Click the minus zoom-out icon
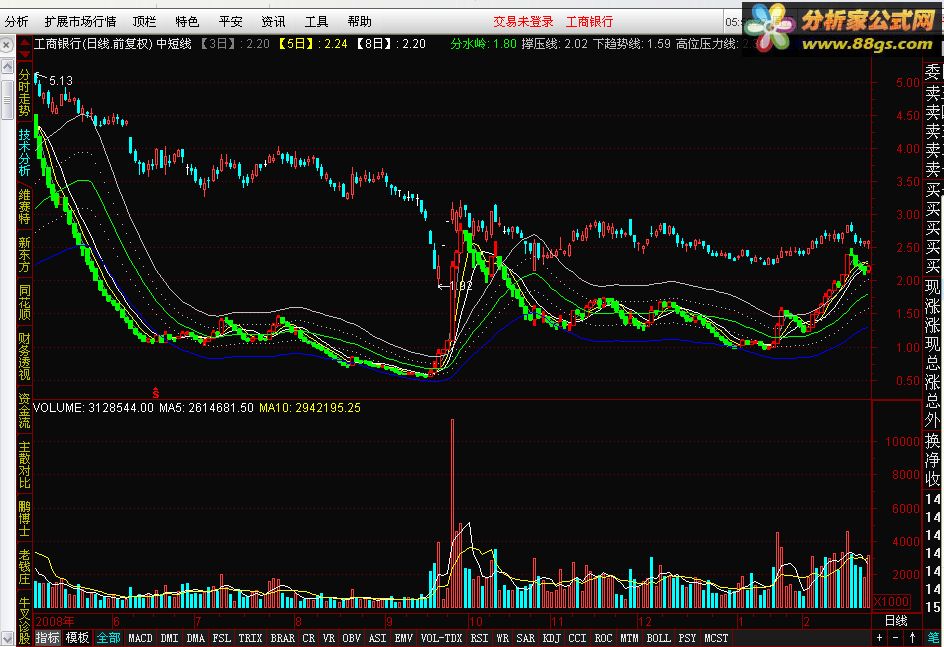944x647 pixels. click(895, 637)
